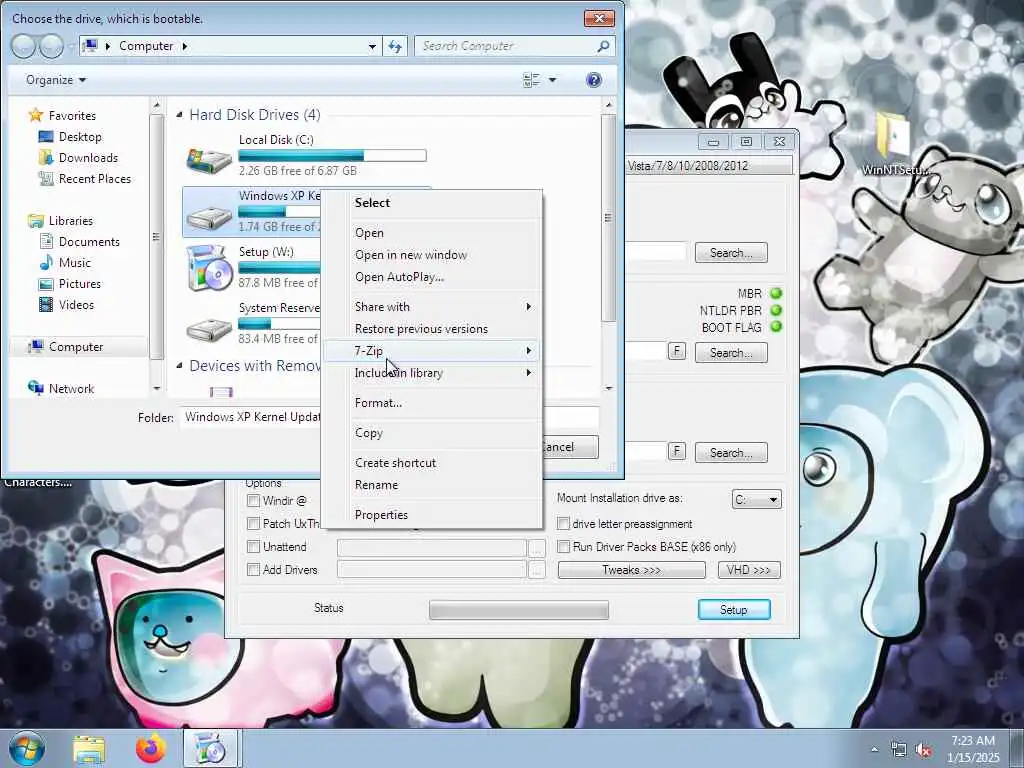Click the network tray icon

click(x=899, y=750)
